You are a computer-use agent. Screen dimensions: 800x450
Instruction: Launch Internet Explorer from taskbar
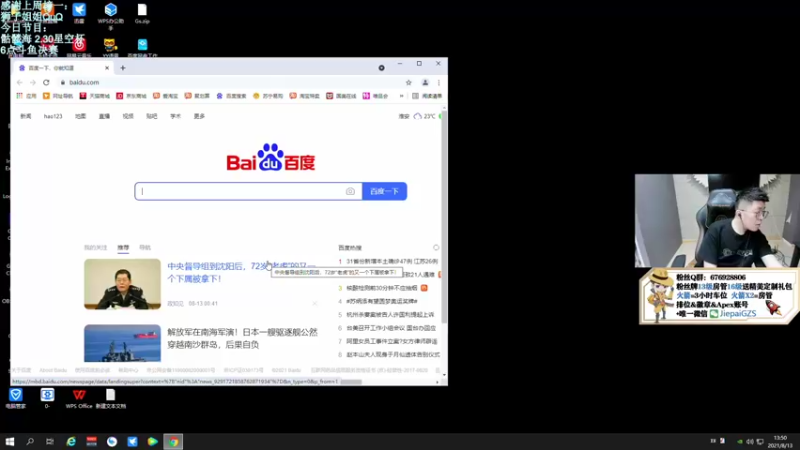point(71,441)
